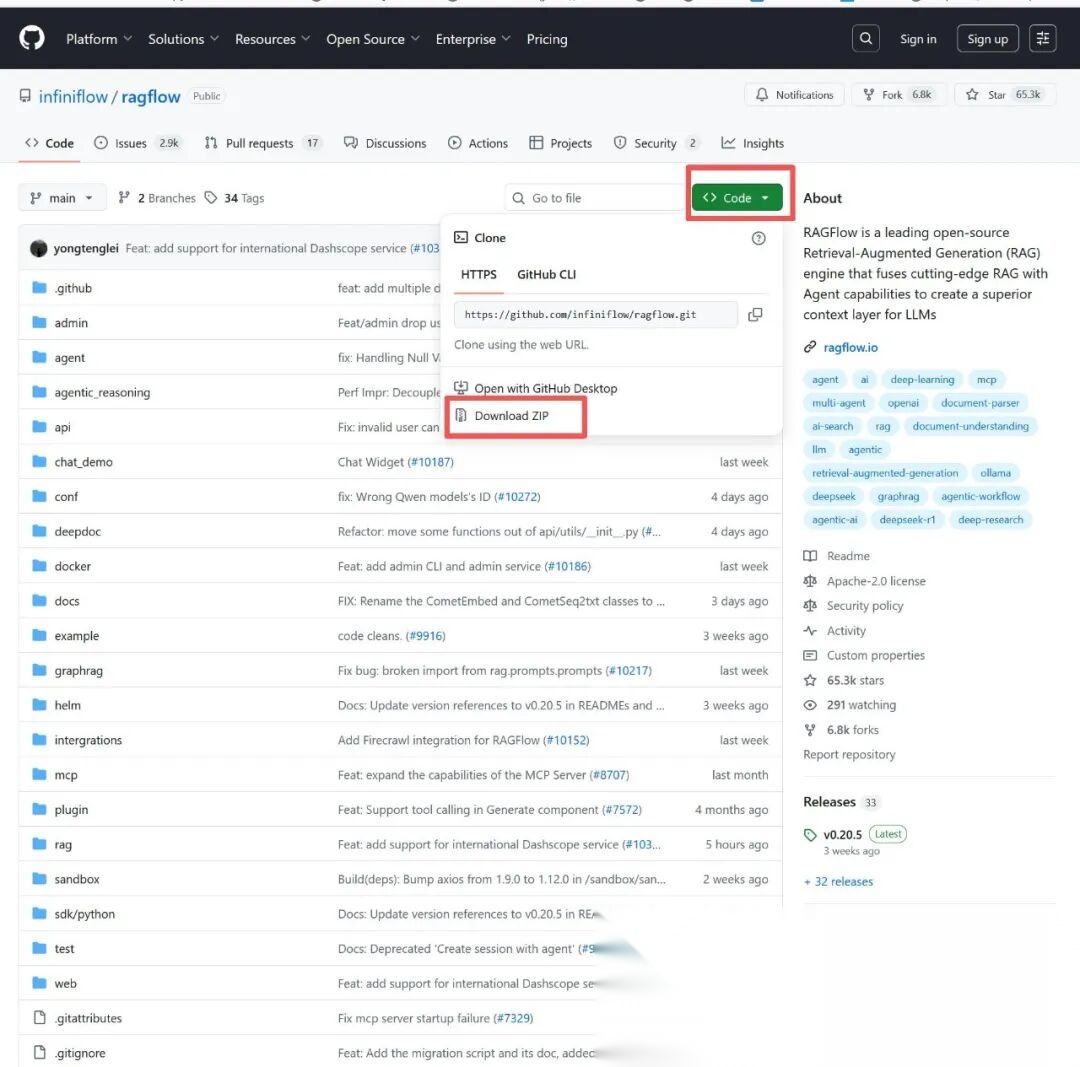The width and height of the screenshot is (1080, 1067).
Task: Open the Projects tab
Action: (x=561, y=143)
